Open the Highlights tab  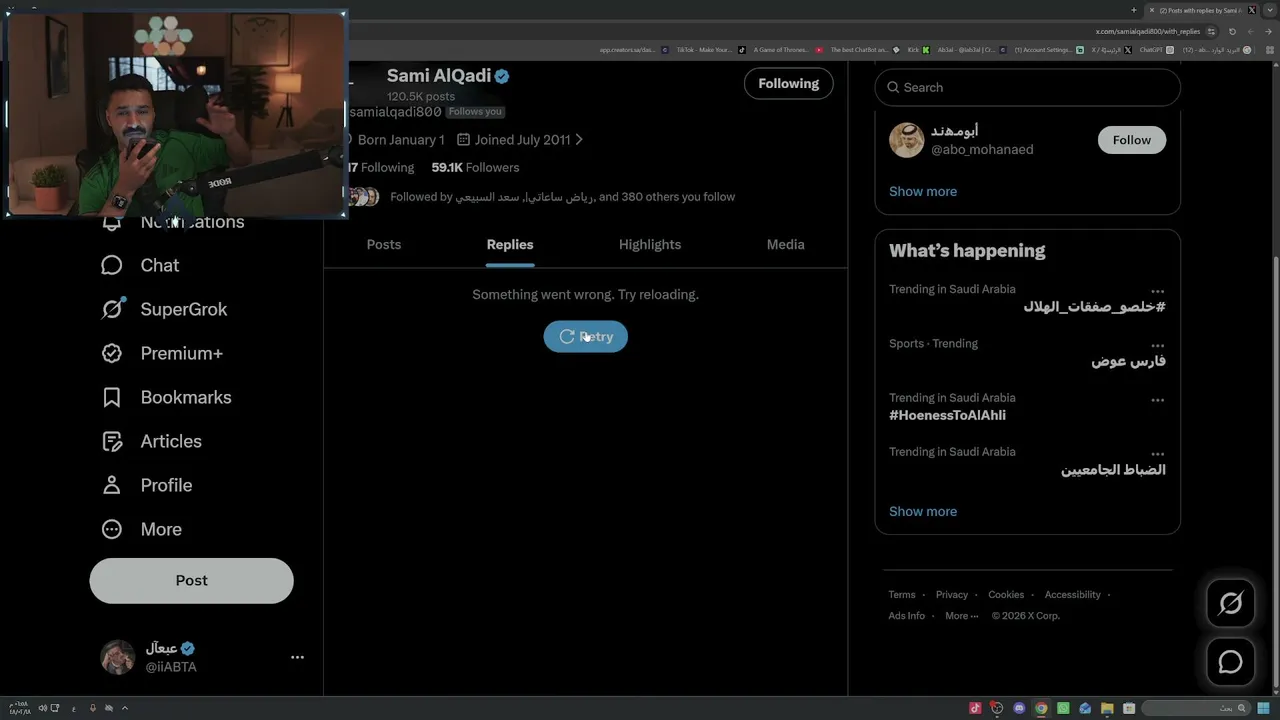pyautogui.click(x=650, y=244)
